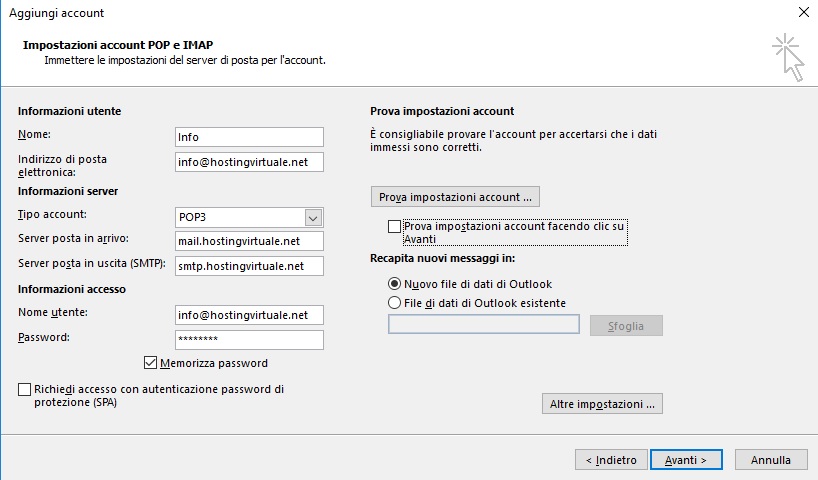
Task: Click the SMTP outgoing server field
Action: pos(249,266)
